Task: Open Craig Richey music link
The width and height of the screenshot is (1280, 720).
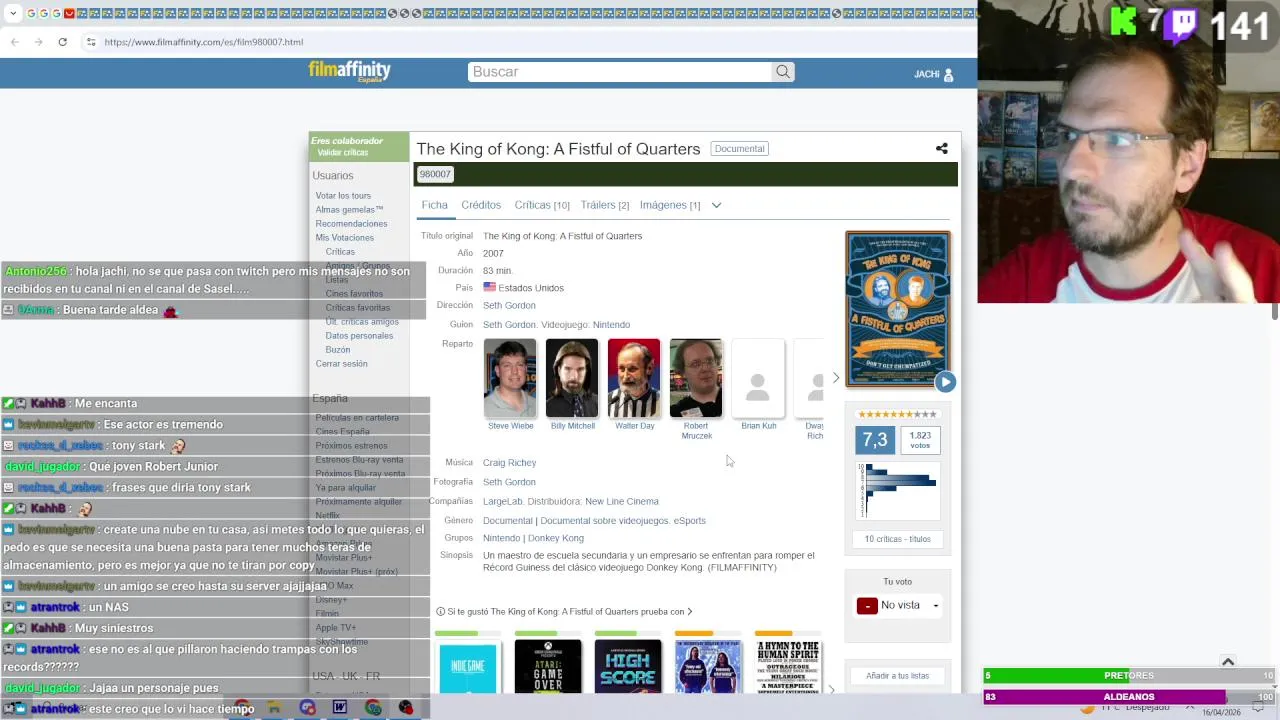Action: (x=509, y=463)
